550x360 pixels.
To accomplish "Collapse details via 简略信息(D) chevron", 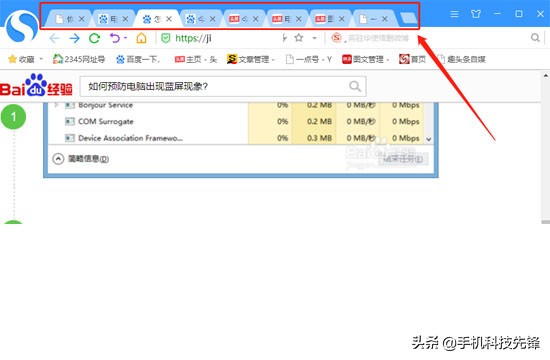I will [58, 159].
